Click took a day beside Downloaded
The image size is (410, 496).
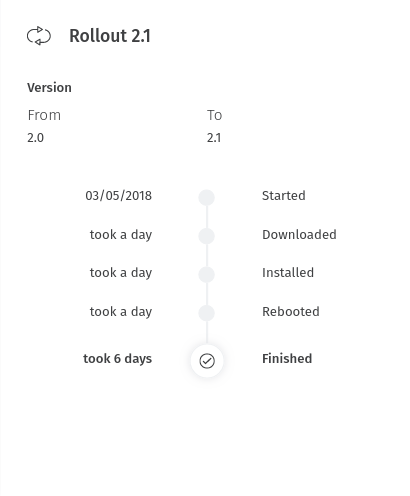(x=121, y=235)
